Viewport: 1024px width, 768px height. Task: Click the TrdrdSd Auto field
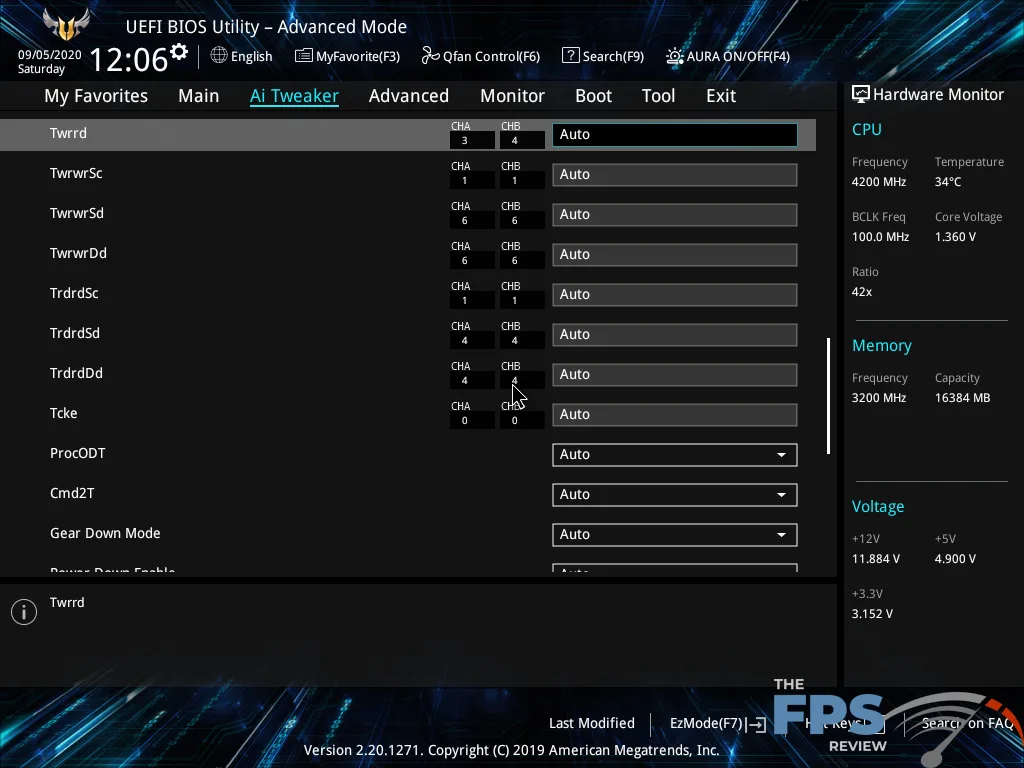click(675, 334)
